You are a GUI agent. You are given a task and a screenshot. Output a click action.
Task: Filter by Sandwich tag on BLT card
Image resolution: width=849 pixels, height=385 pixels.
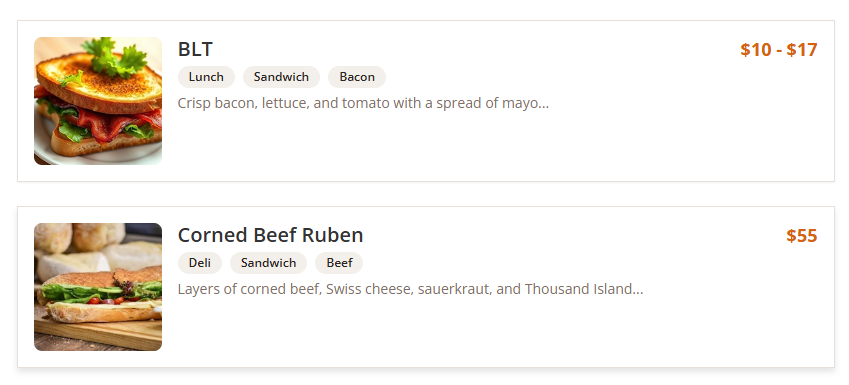(282, 77)
